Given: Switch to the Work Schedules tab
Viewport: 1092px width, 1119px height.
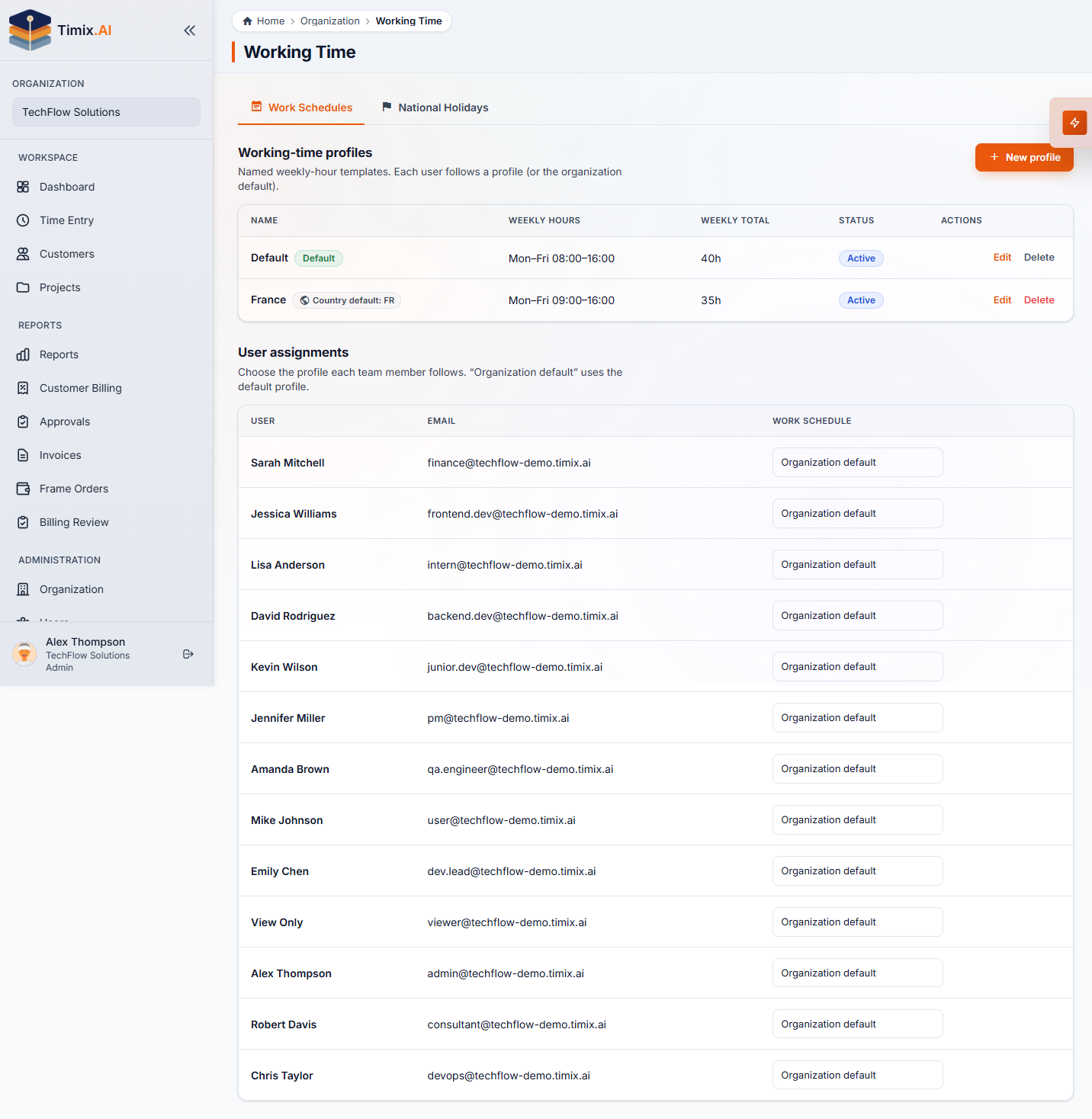Looking at the screenshot, I should pyautogui.click(x=301, y=107).
